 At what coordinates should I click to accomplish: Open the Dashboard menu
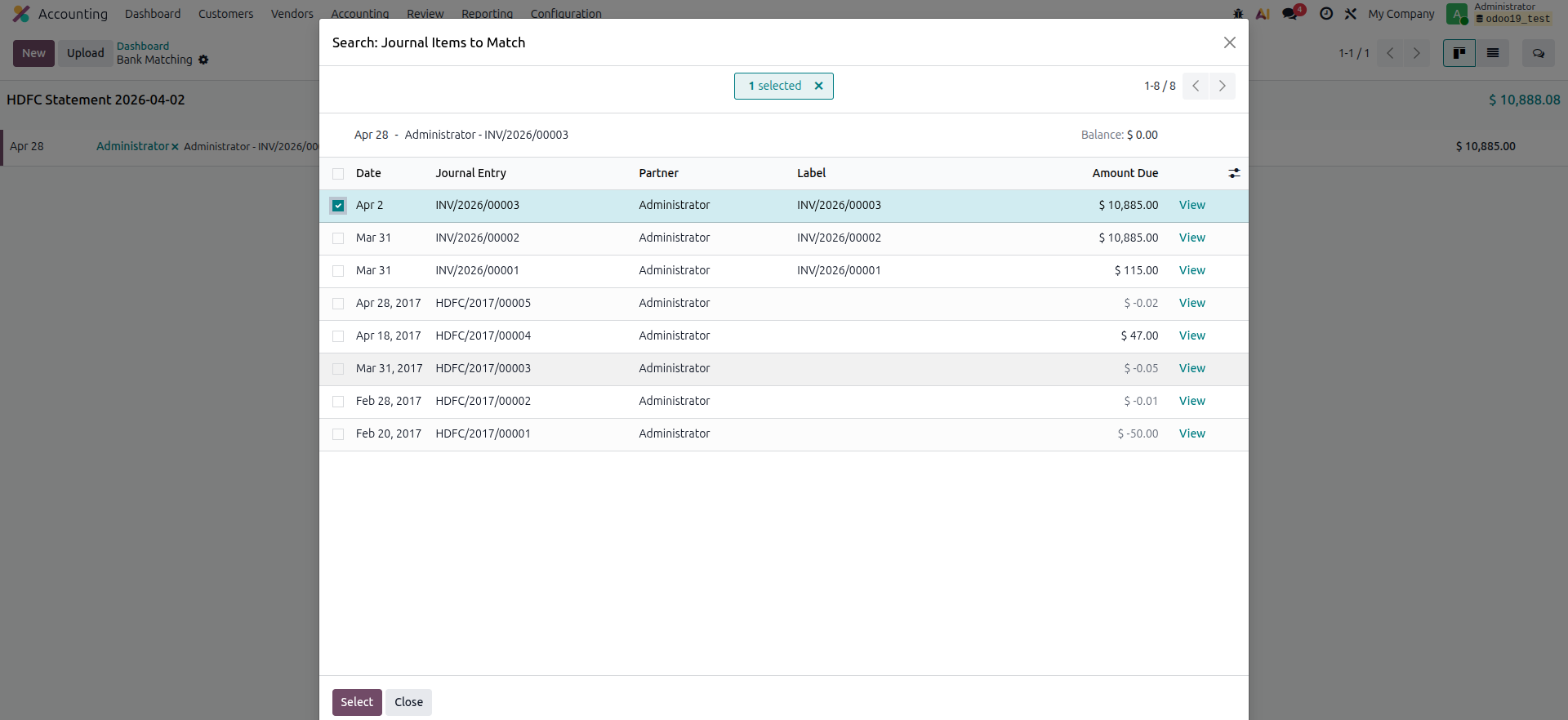pos(153,14)
